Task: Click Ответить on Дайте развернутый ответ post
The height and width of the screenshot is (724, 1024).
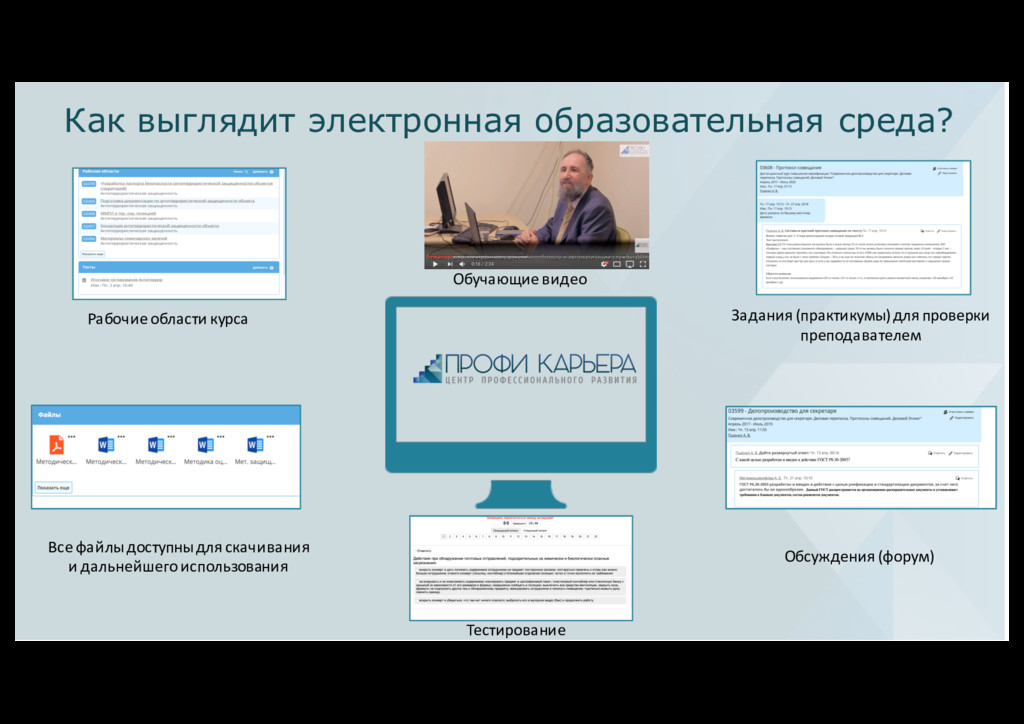Action: (936, 453)
